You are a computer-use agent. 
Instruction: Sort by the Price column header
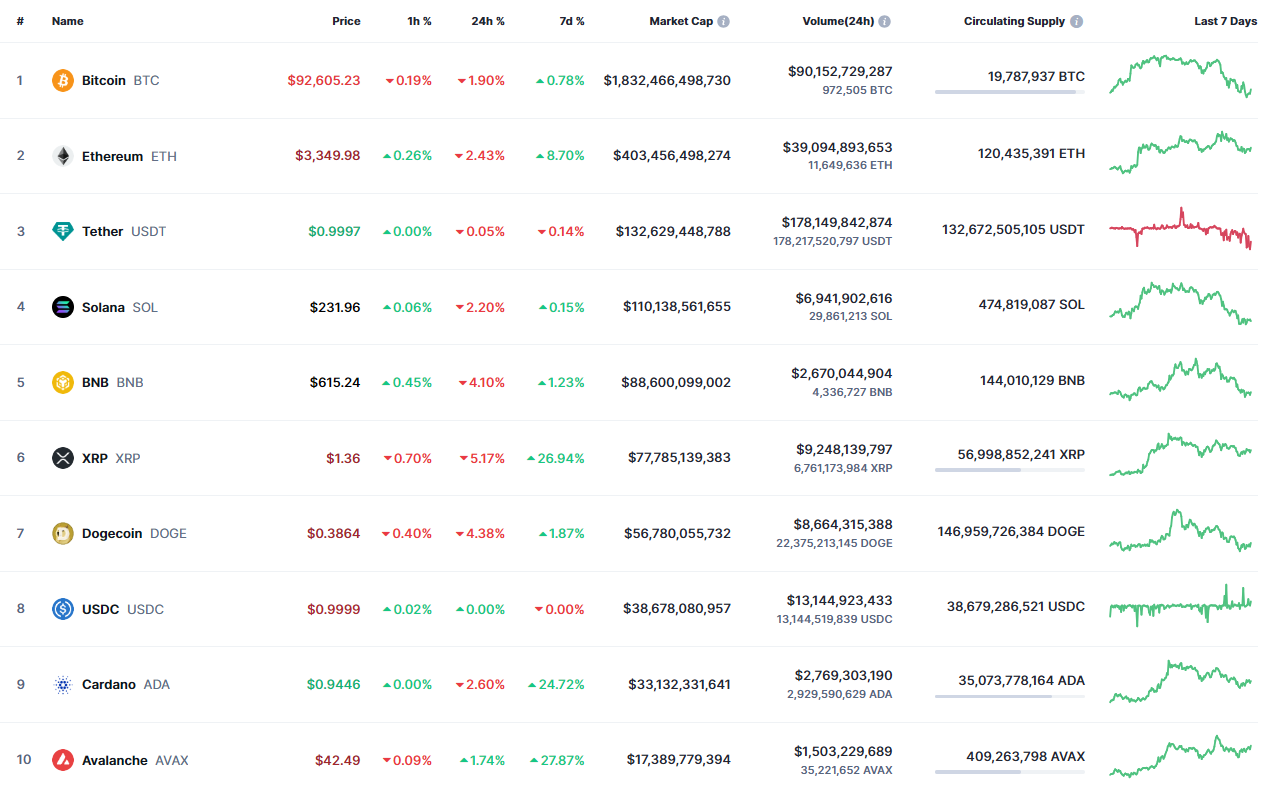tap(346, 21)
